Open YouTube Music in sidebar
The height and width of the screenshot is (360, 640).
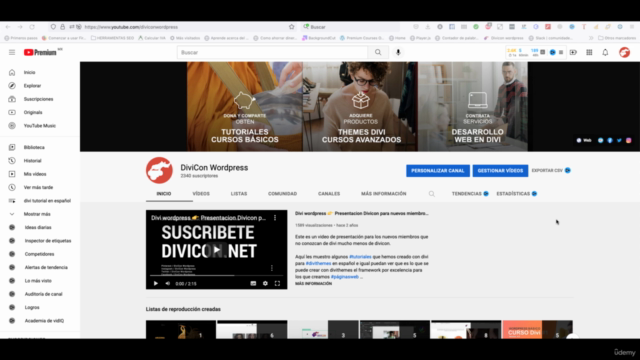[40, 126]
